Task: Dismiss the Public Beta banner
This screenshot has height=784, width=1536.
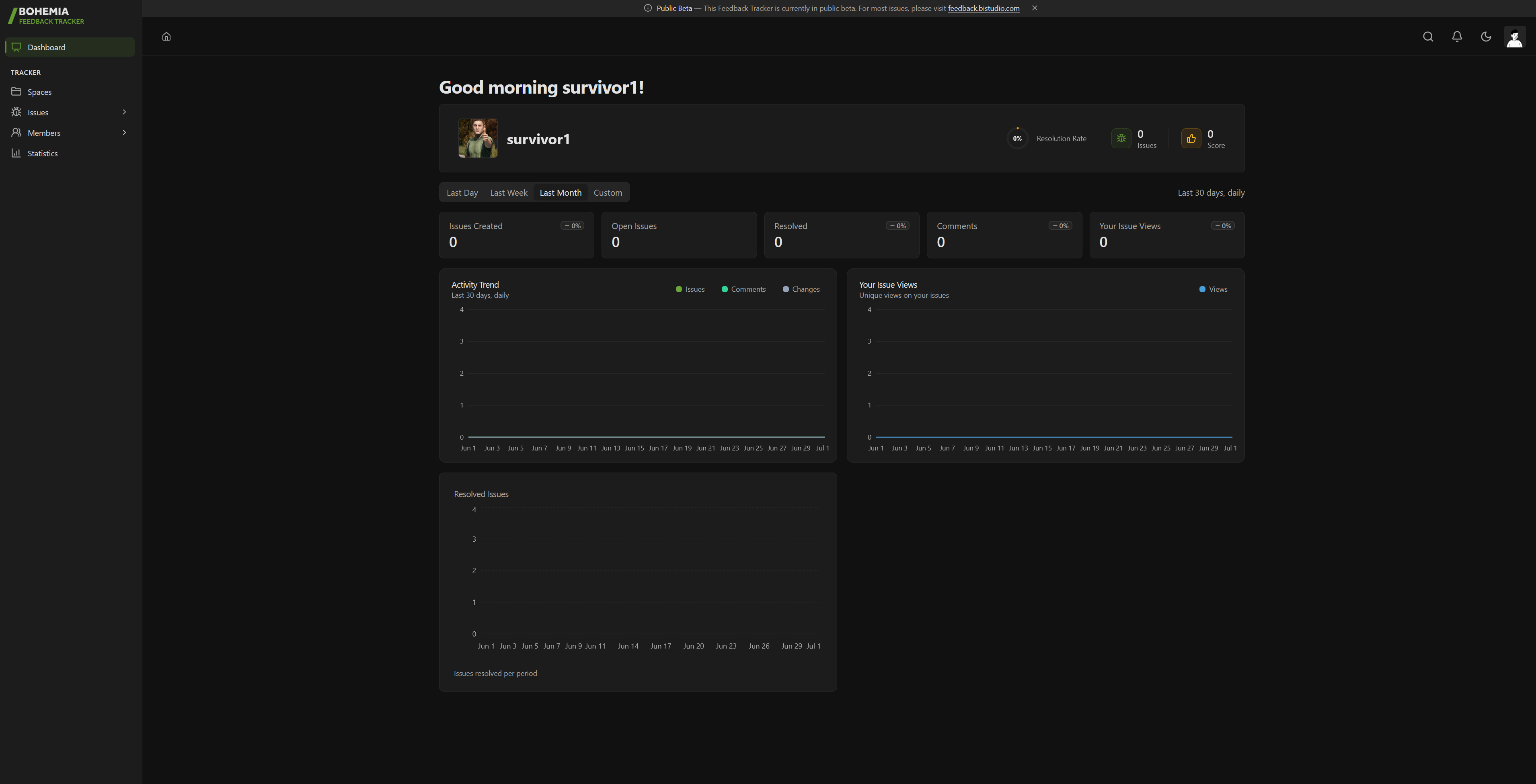Action: (x=1035, y=8)
